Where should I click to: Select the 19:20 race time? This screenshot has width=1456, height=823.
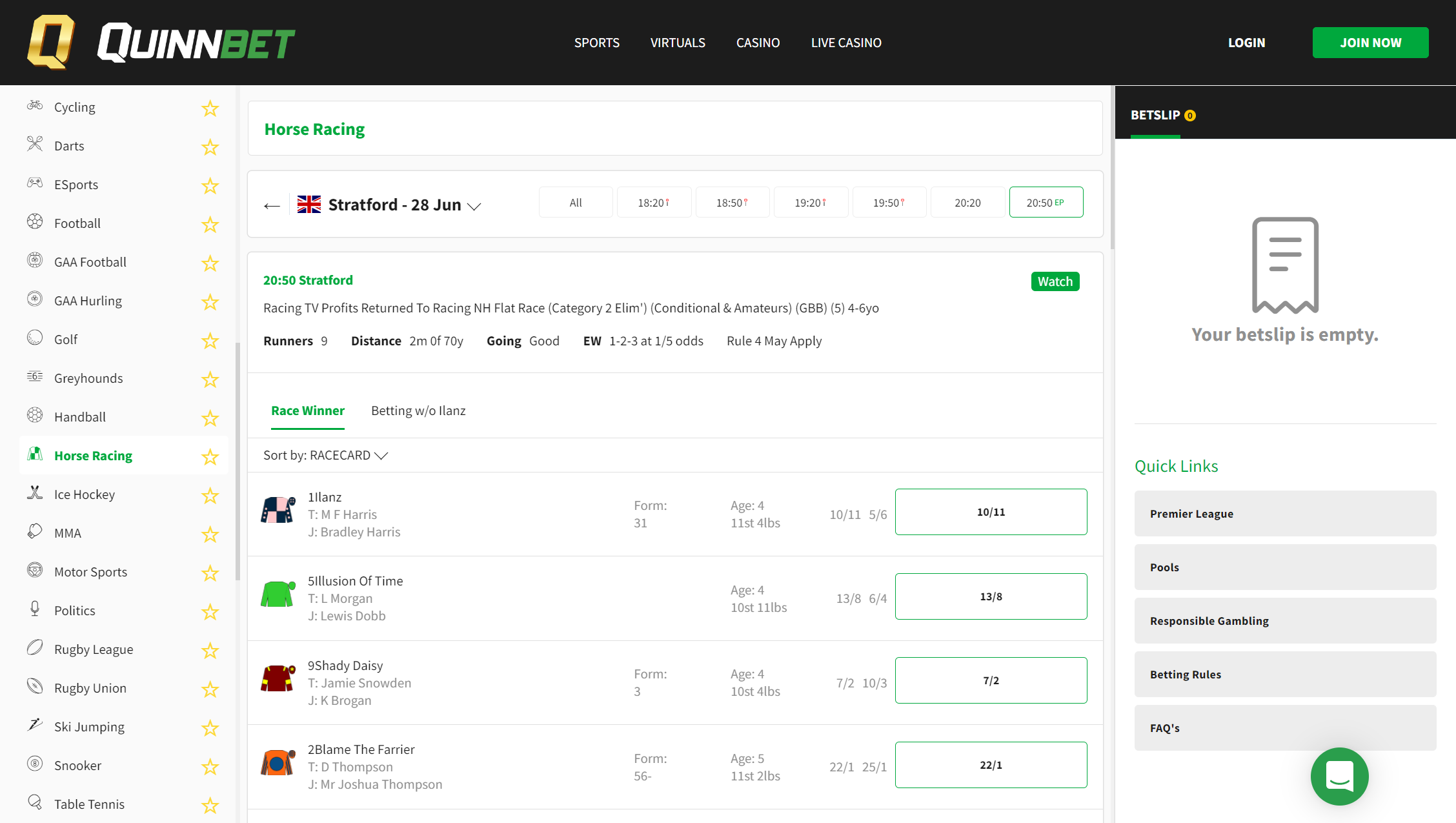(x=810, y=203)
